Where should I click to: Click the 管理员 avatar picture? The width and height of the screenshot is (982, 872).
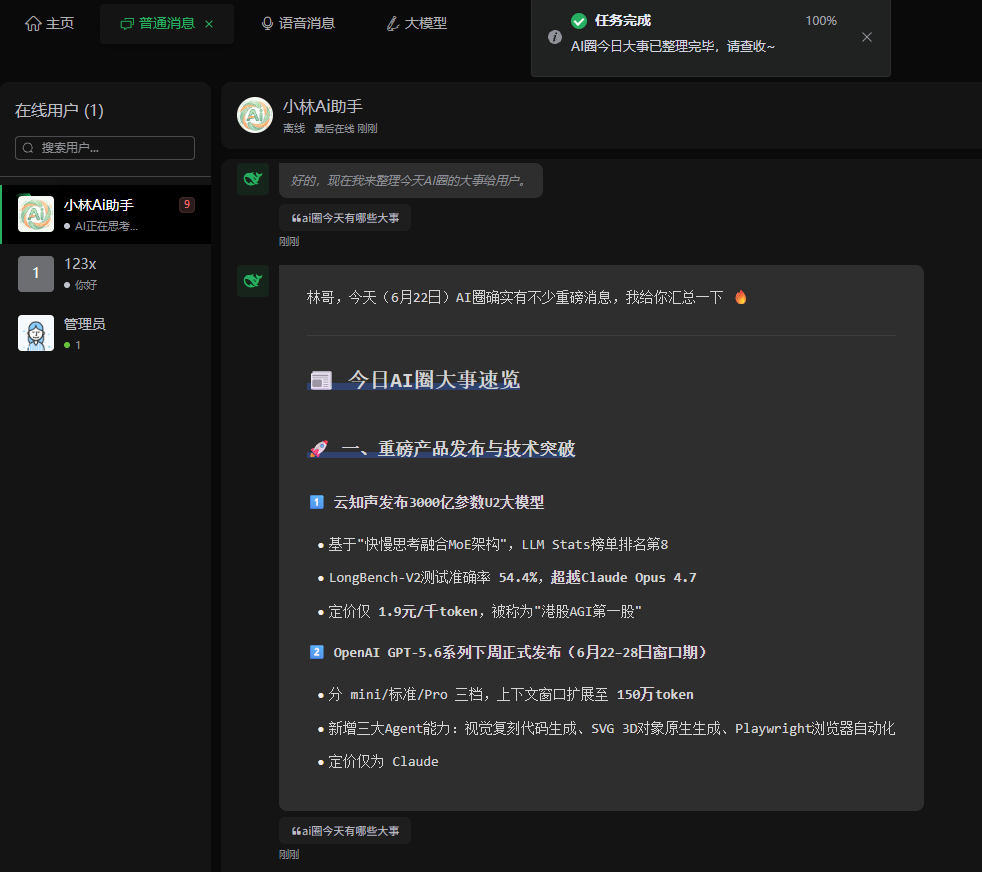(x=36, y=333)
